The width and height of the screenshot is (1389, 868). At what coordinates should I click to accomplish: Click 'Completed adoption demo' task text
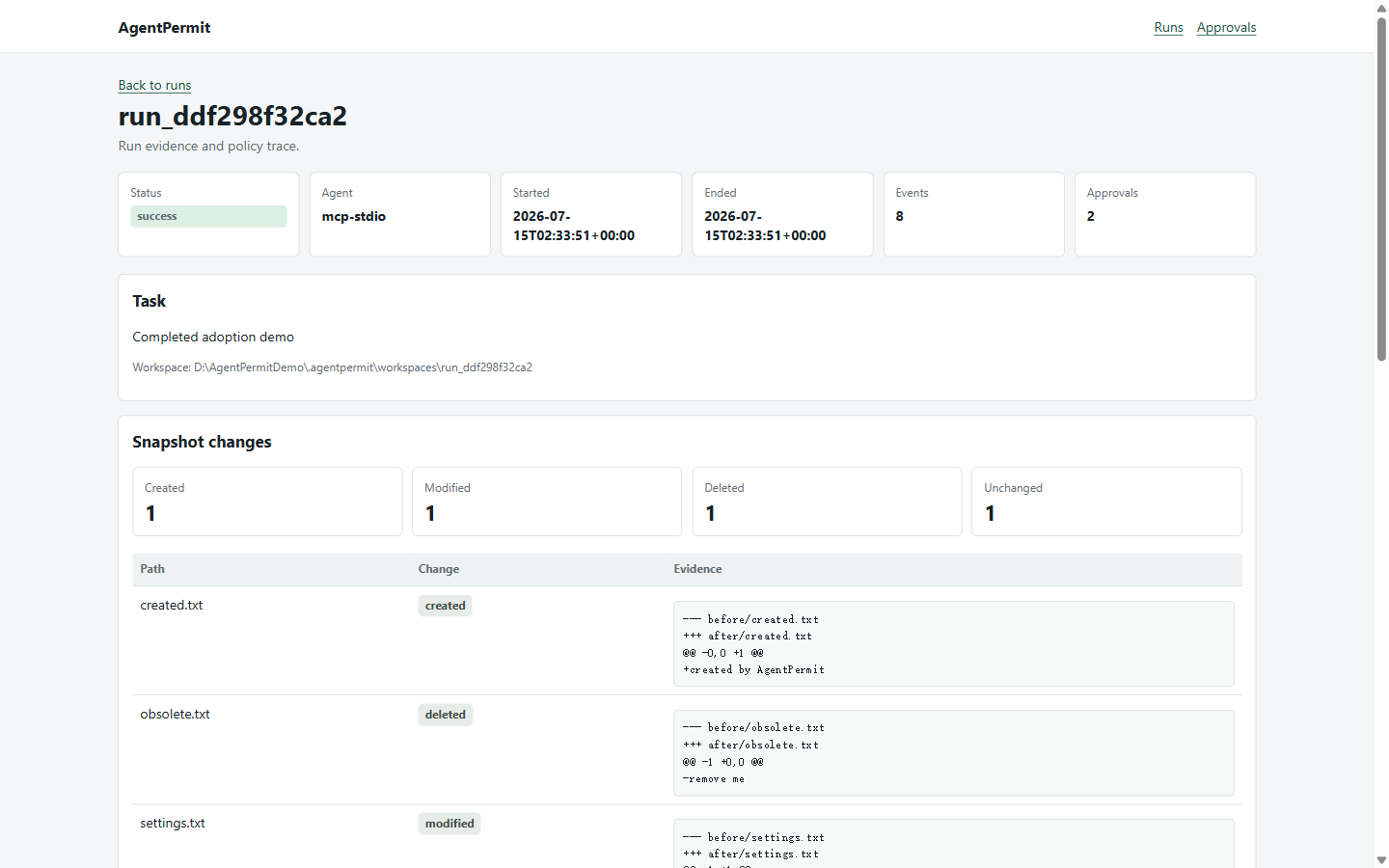(213, 337)
